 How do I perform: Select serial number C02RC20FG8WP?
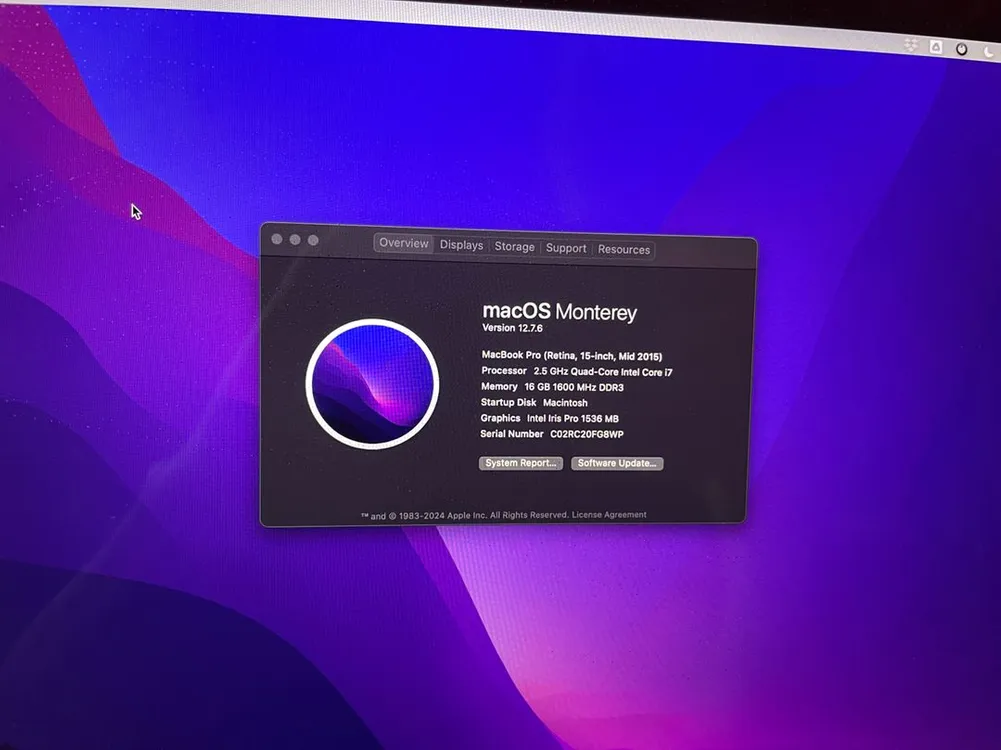(x=587, y=434)
